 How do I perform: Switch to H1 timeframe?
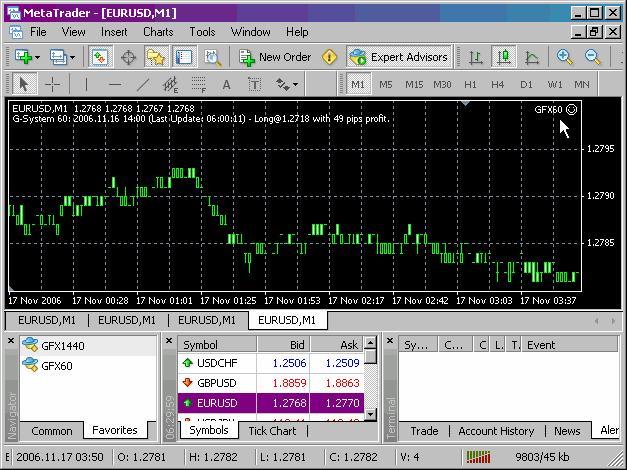(x=470, y=84)
